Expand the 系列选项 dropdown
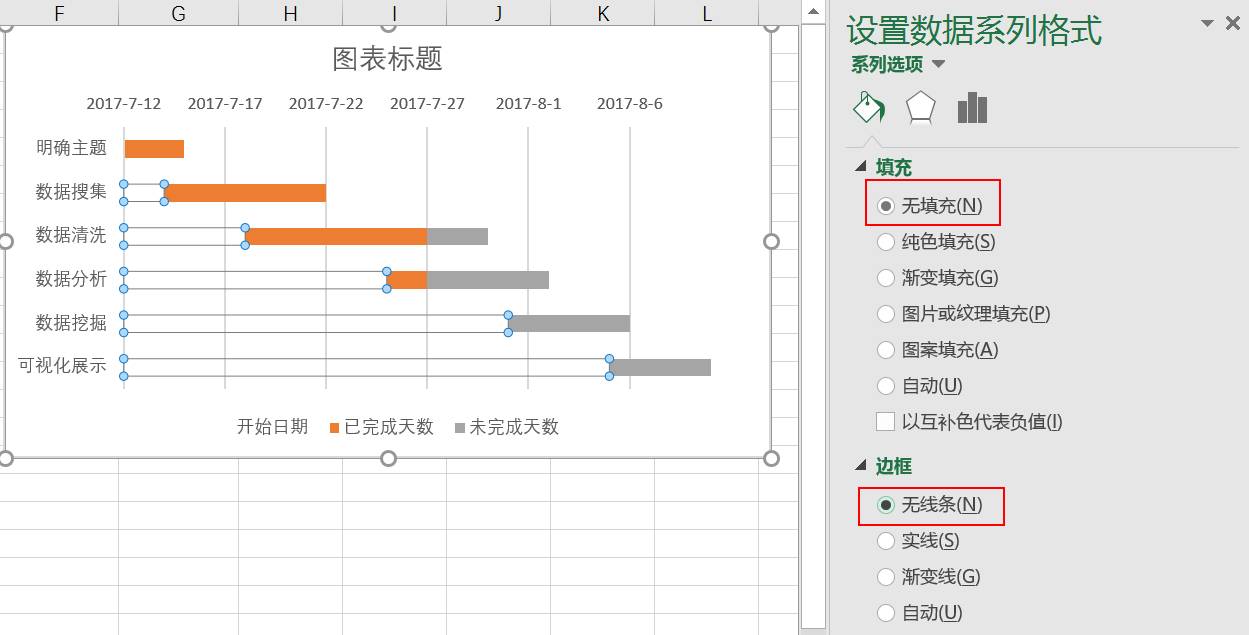This screenshot has height=635, width=1249. (938, 65)
